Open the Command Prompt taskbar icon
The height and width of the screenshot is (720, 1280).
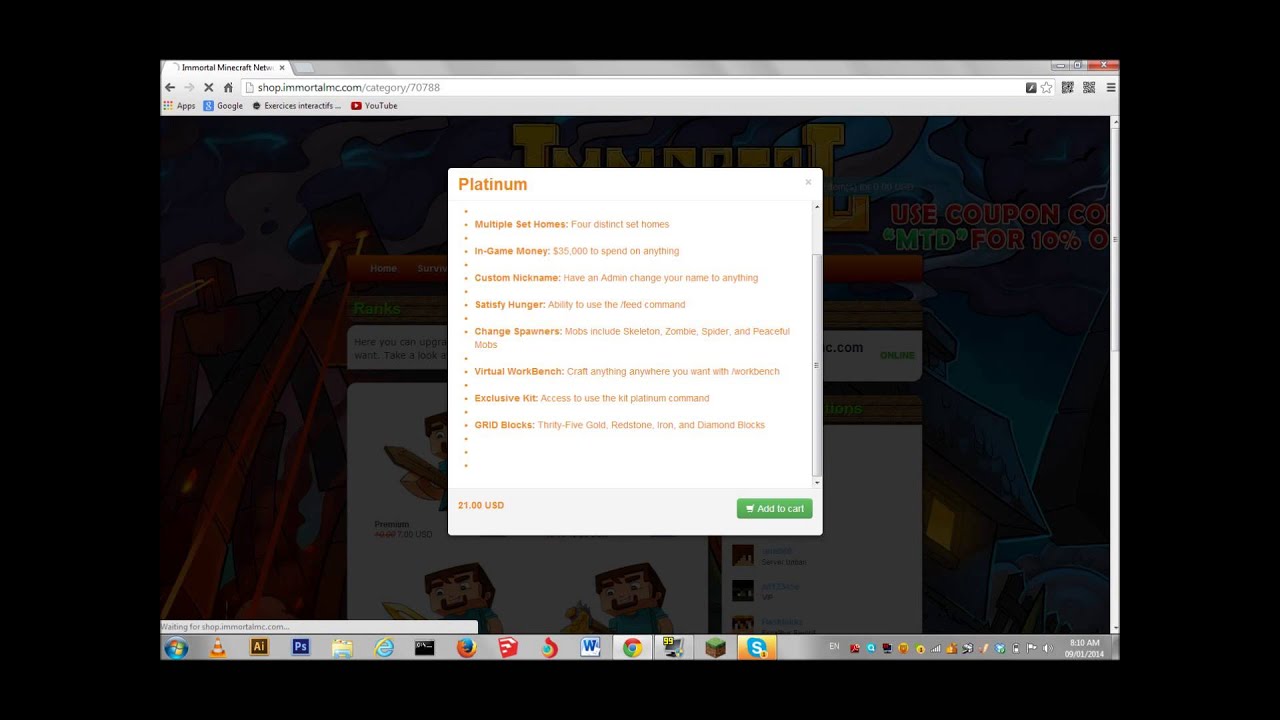pyautogui.click(x=425, y=648)
